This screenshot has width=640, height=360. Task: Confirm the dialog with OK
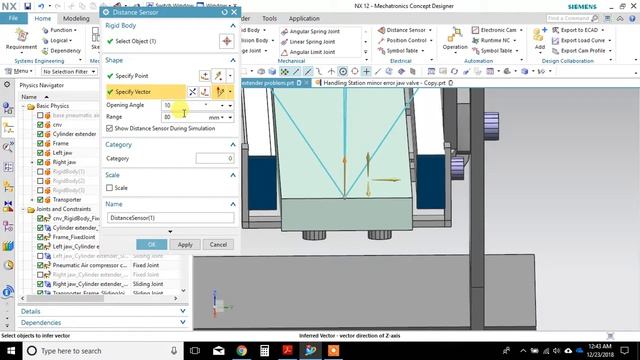point(151,244)
